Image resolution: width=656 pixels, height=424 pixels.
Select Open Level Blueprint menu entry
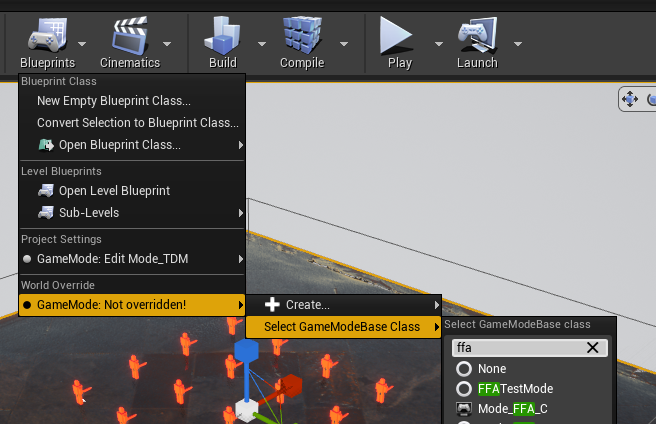coord(114,191)
